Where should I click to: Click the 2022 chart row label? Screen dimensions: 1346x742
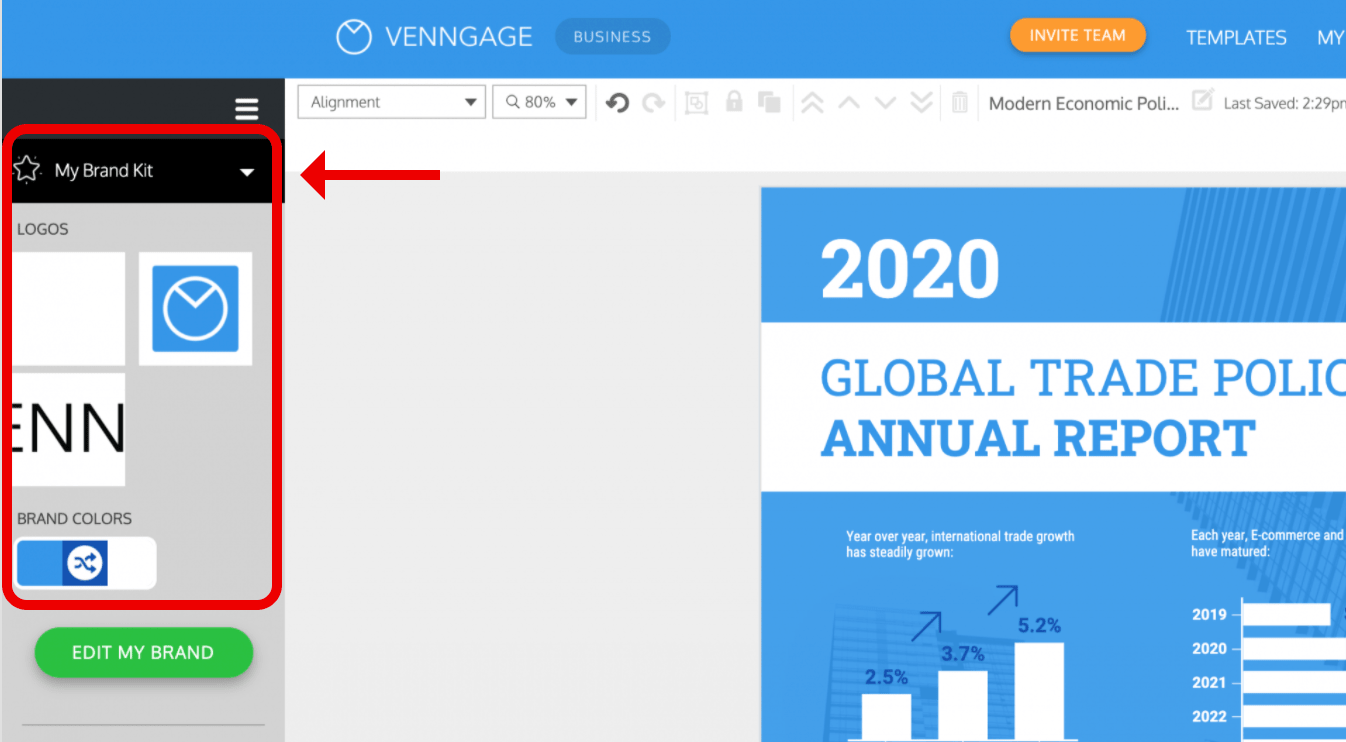pos(1209,717)
